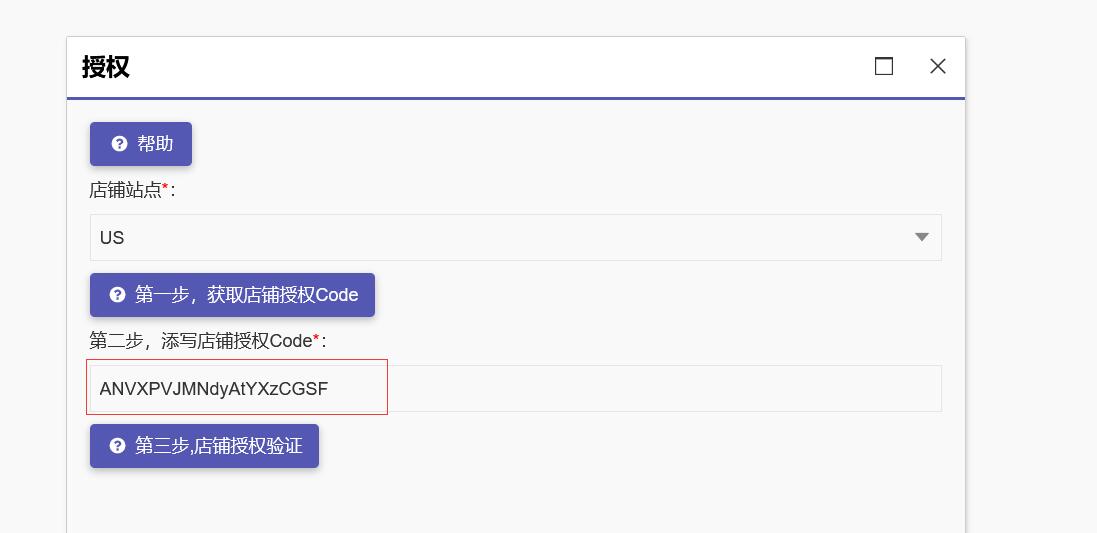Open the 帮助 help button
The image size is (1097, 533).
coord(141,144)
